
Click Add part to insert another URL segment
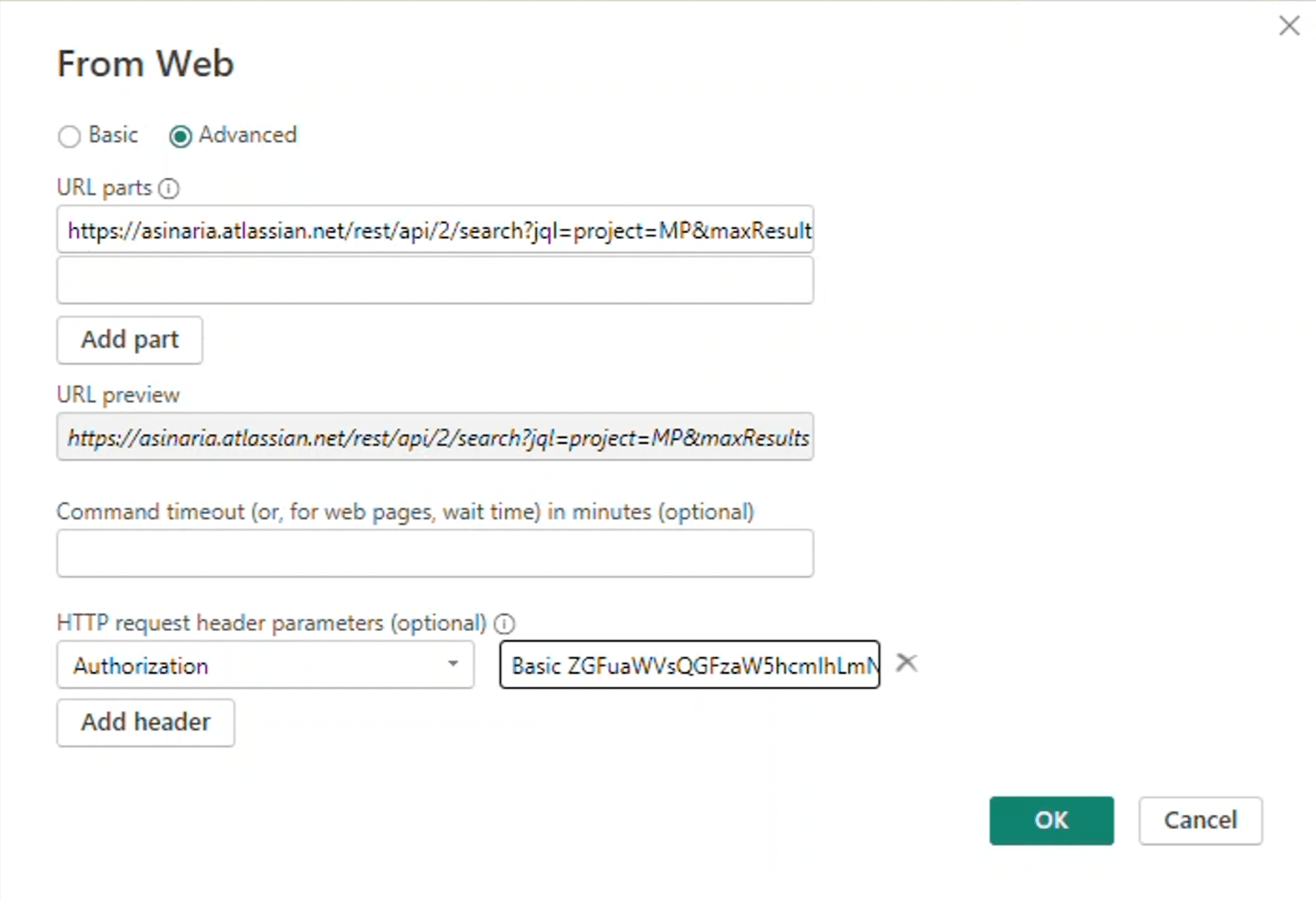(x=129, y=340)
